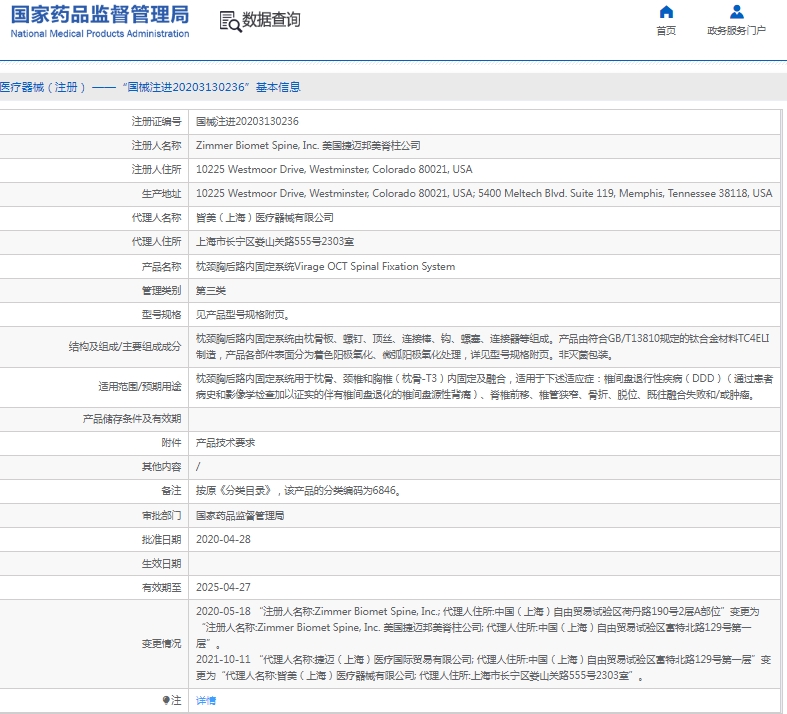Image resolution: width=787 pixels, height=714 pixels.
Task: Click the 第三类 management category value
Action: (211, 291)
